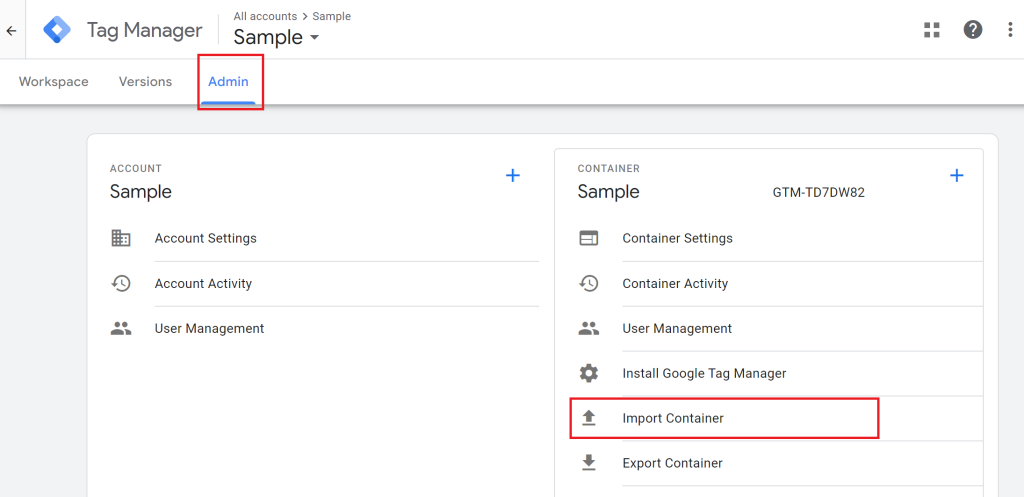Image resolution: width=1024 pixels, height=497 pixels.
Task: Open Container Settings
Action: pos(678,238)
